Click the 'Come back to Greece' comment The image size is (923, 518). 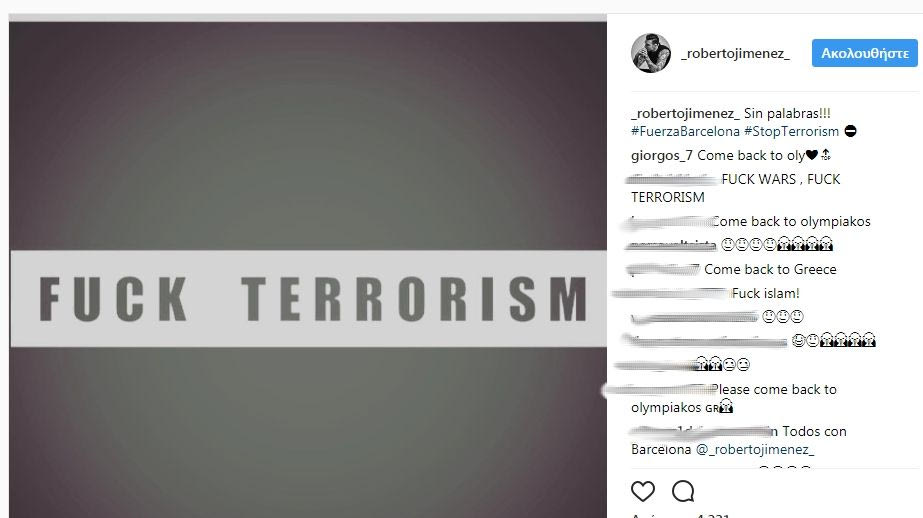(770, 270)
